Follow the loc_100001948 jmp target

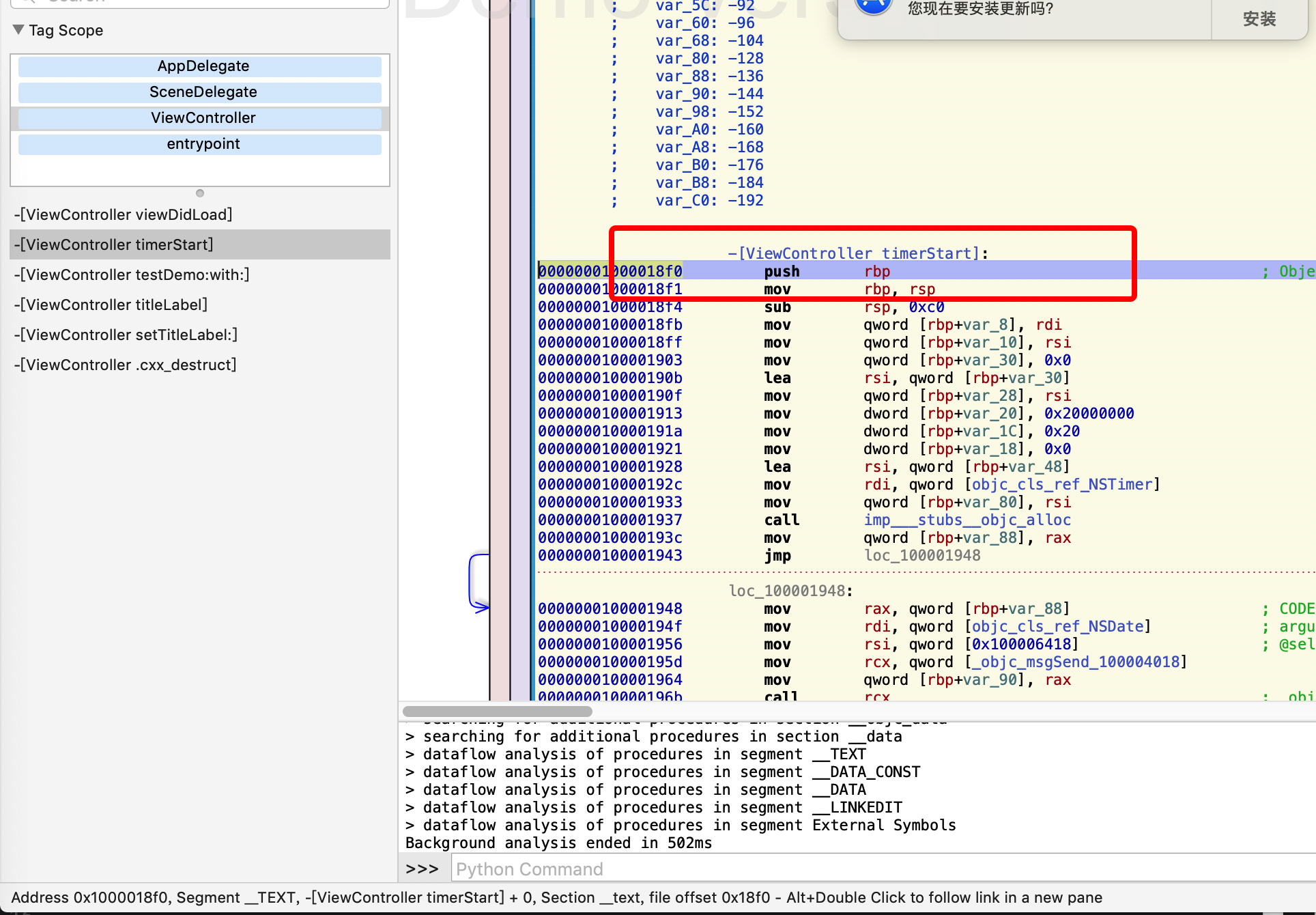[x=921, y=556]
